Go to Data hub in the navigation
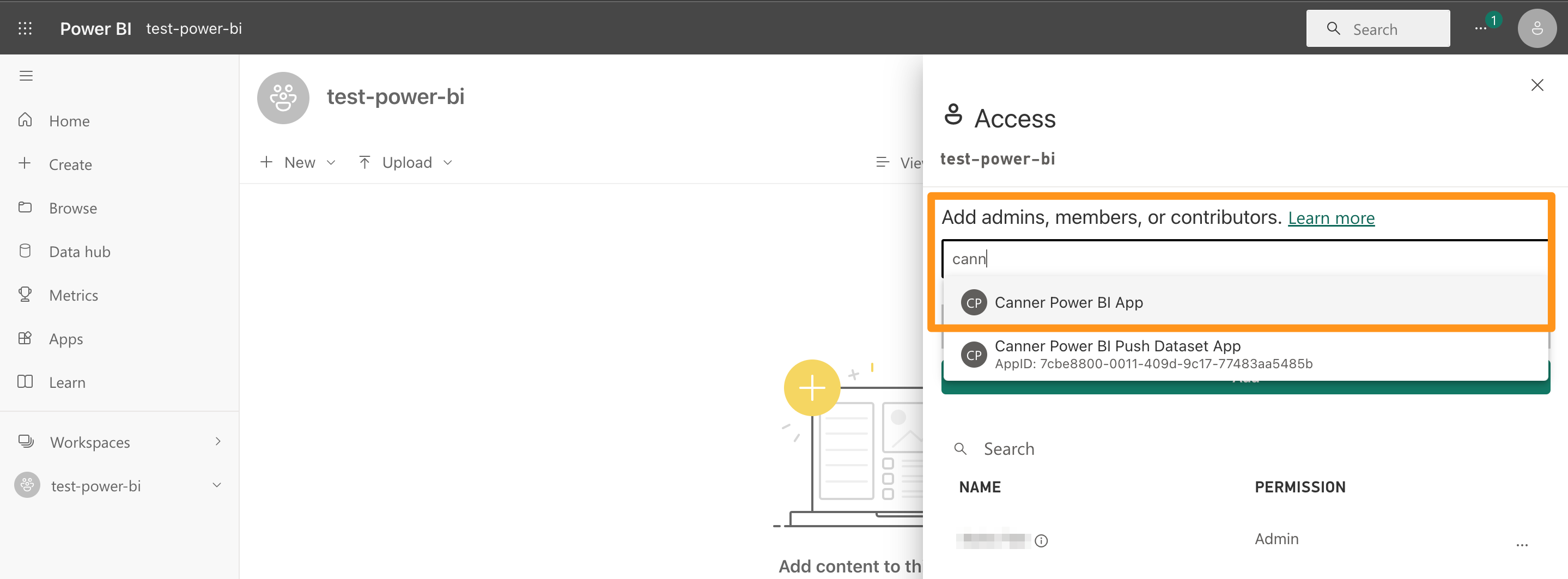The width and height of the screenshot is (1568, 579). coord(80,252)
